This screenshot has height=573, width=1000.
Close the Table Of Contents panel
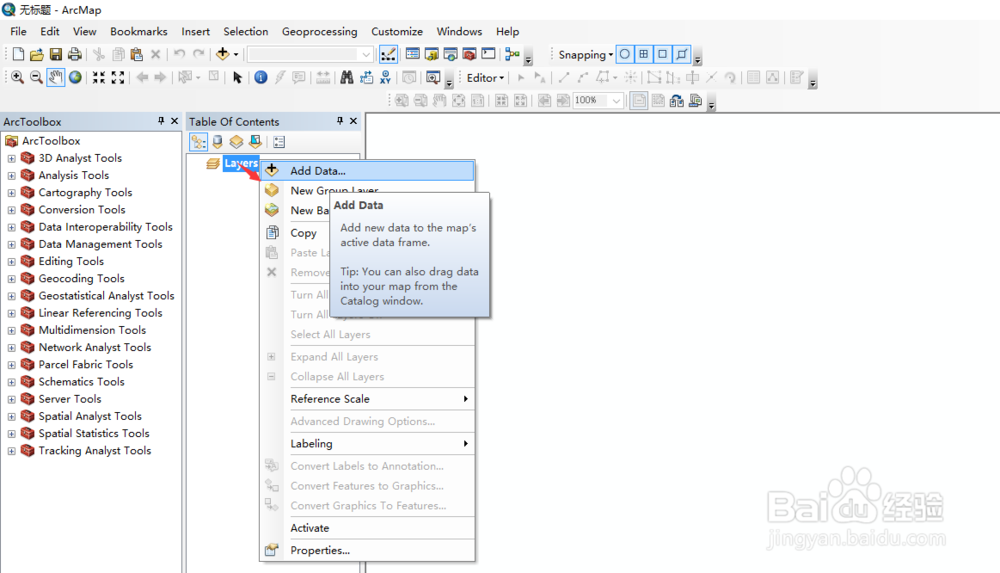pos(353,121)
